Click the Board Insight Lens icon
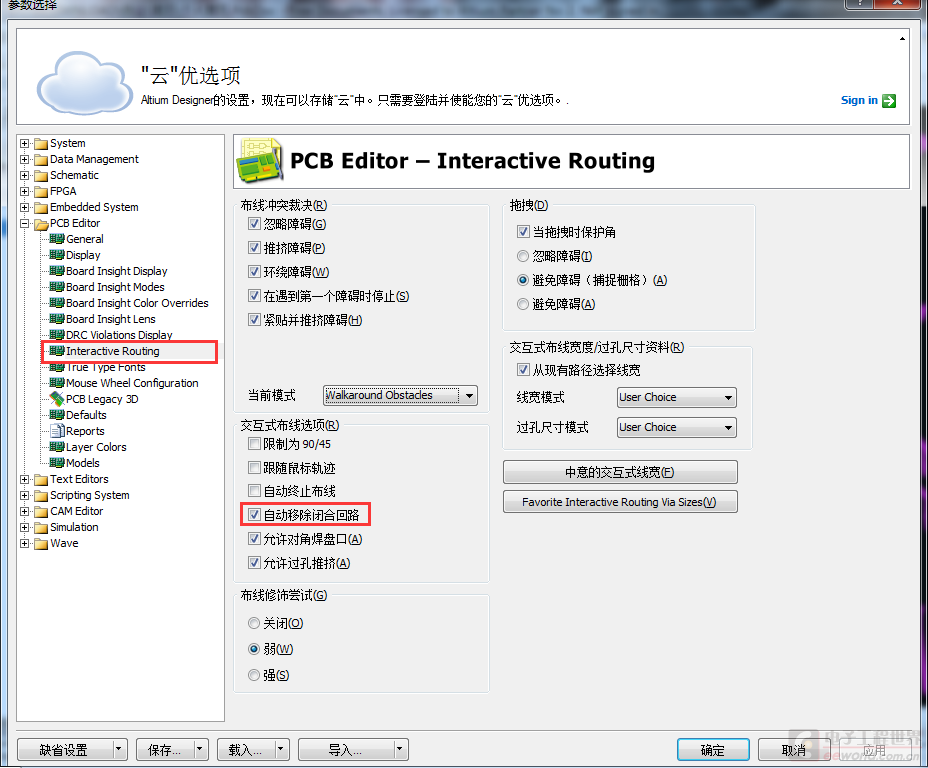Viewport: 928px width, 768px height. point(57,319)
